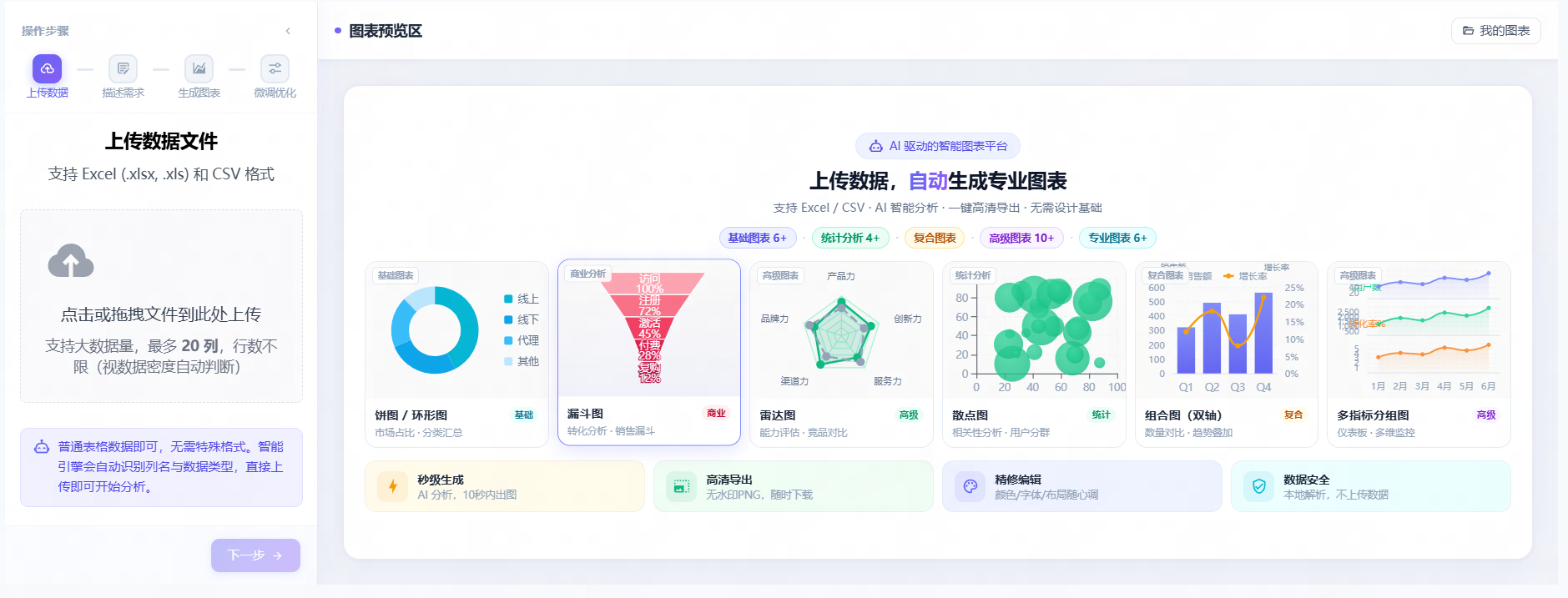Click the 上传数据 step label
The width and height of the screenshot is (1568, 598).
pos(48,93)
